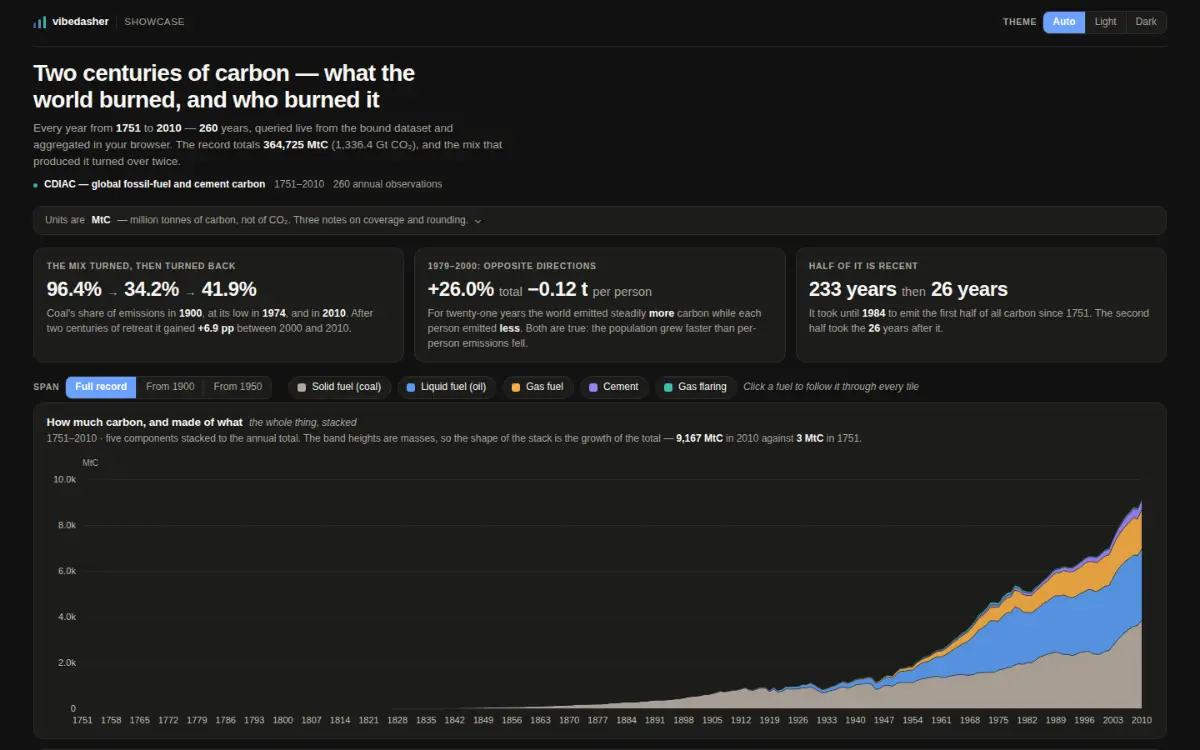The height and width of the screenshot is (750, 1200).
Task: Select the From 1900 span
Action: coord(170,387)
